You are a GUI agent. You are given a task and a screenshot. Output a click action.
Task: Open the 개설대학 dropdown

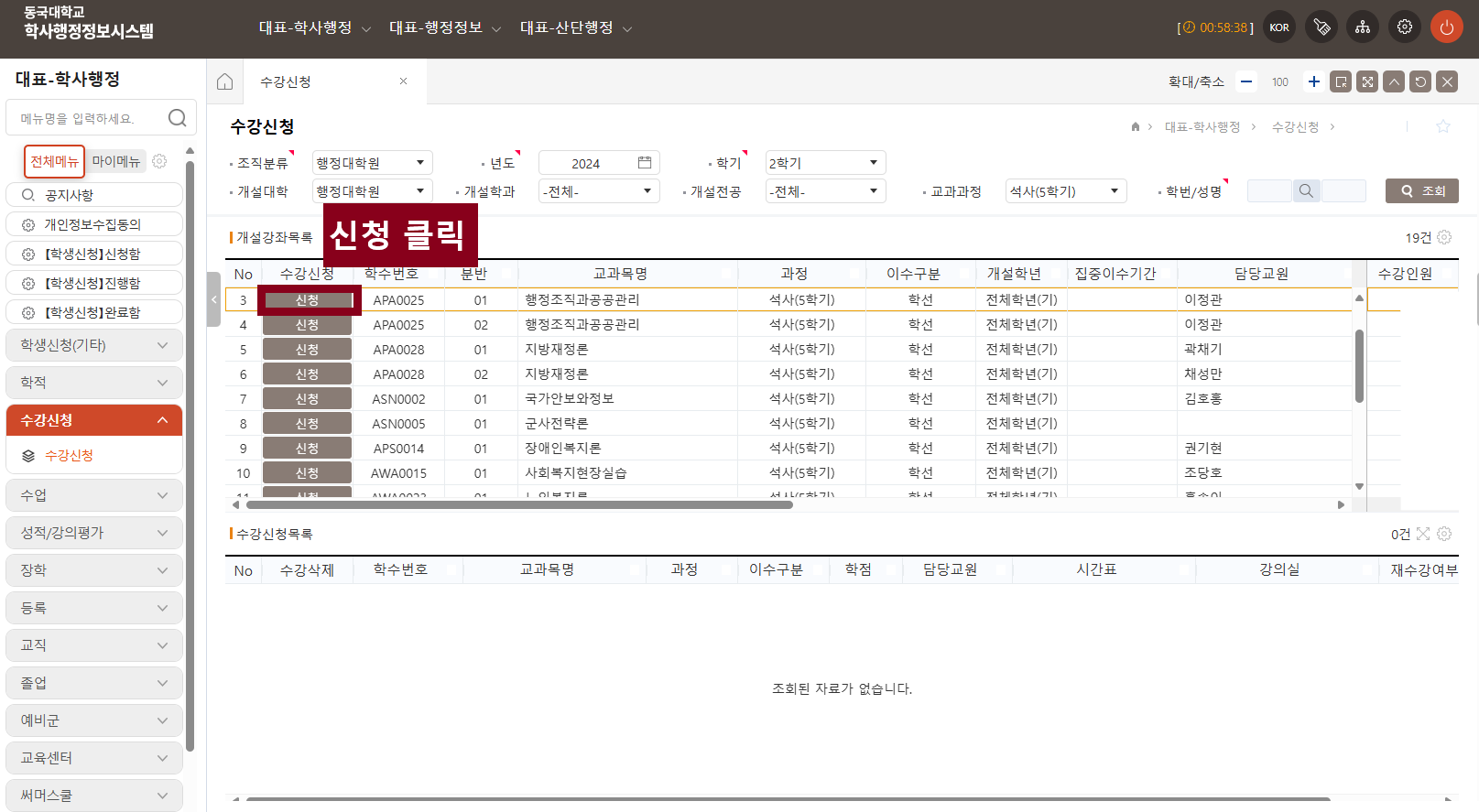tap(372, 191)
